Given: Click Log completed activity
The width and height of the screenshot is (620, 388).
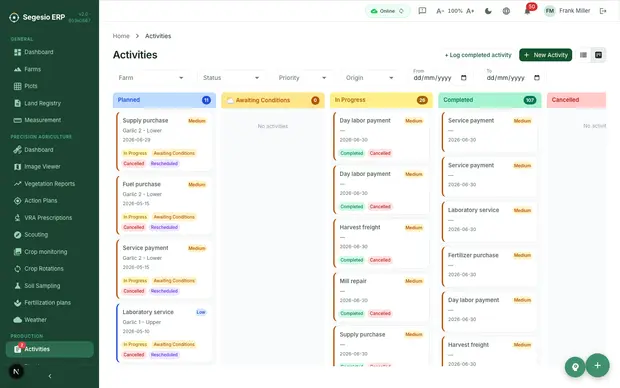Looking at the screenshot, I should tap(478, 55).
